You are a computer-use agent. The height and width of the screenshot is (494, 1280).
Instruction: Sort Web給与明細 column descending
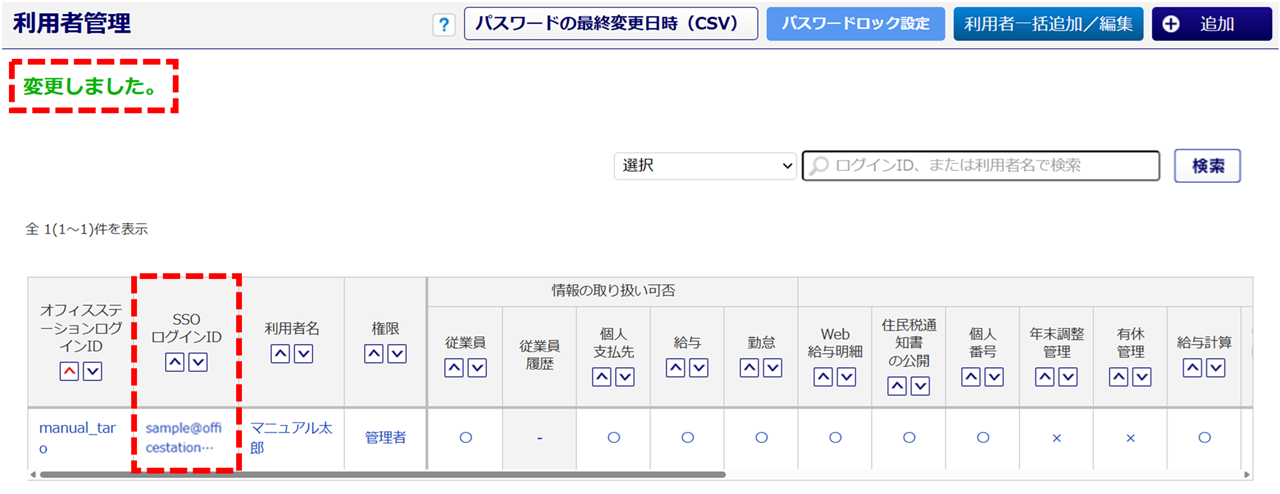tap(846, 376)
